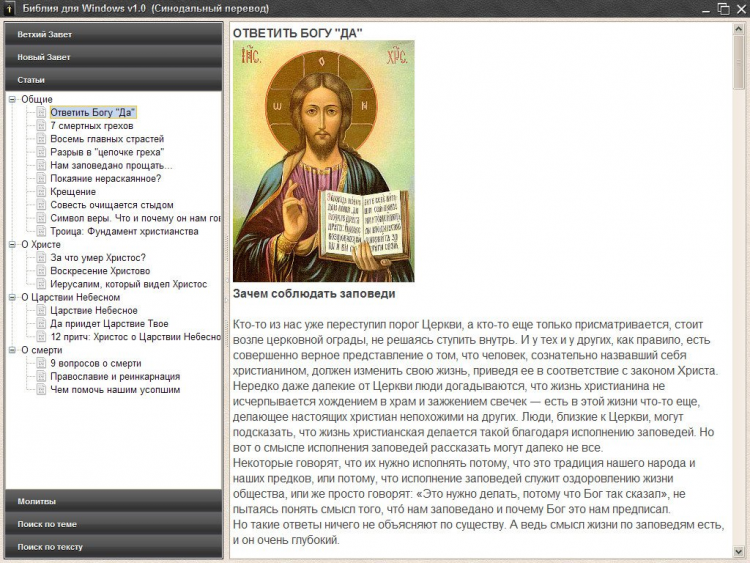750x563 pixels.
Task: Open article Крещение
Action: (73, 192)
